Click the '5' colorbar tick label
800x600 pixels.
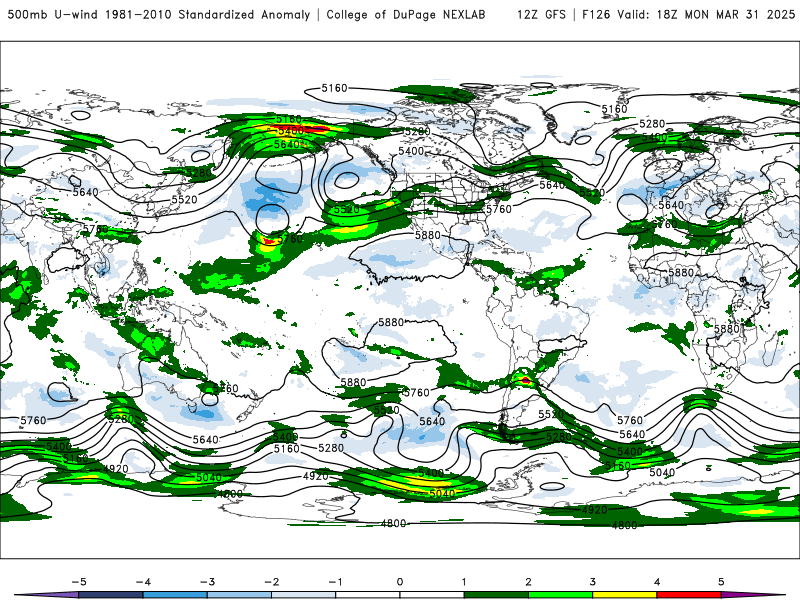(x=721, y=582)
